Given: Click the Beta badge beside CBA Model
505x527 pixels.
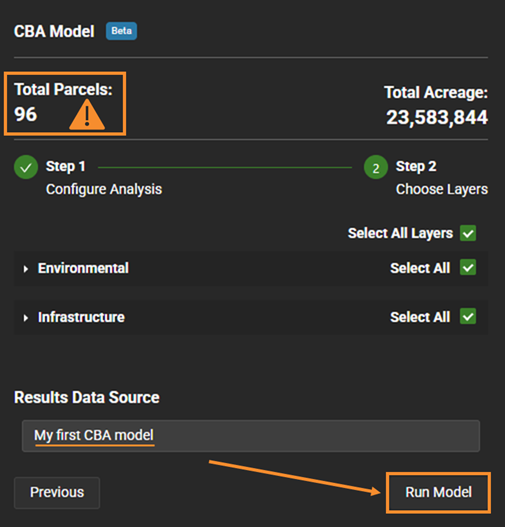Looking at the screenshot, I should [x=121, y=31].
